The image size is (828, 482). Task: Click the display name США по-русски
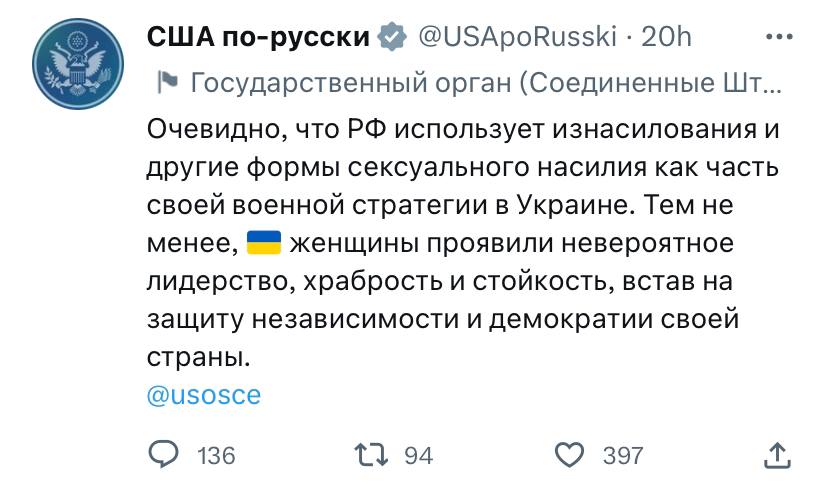259,38
